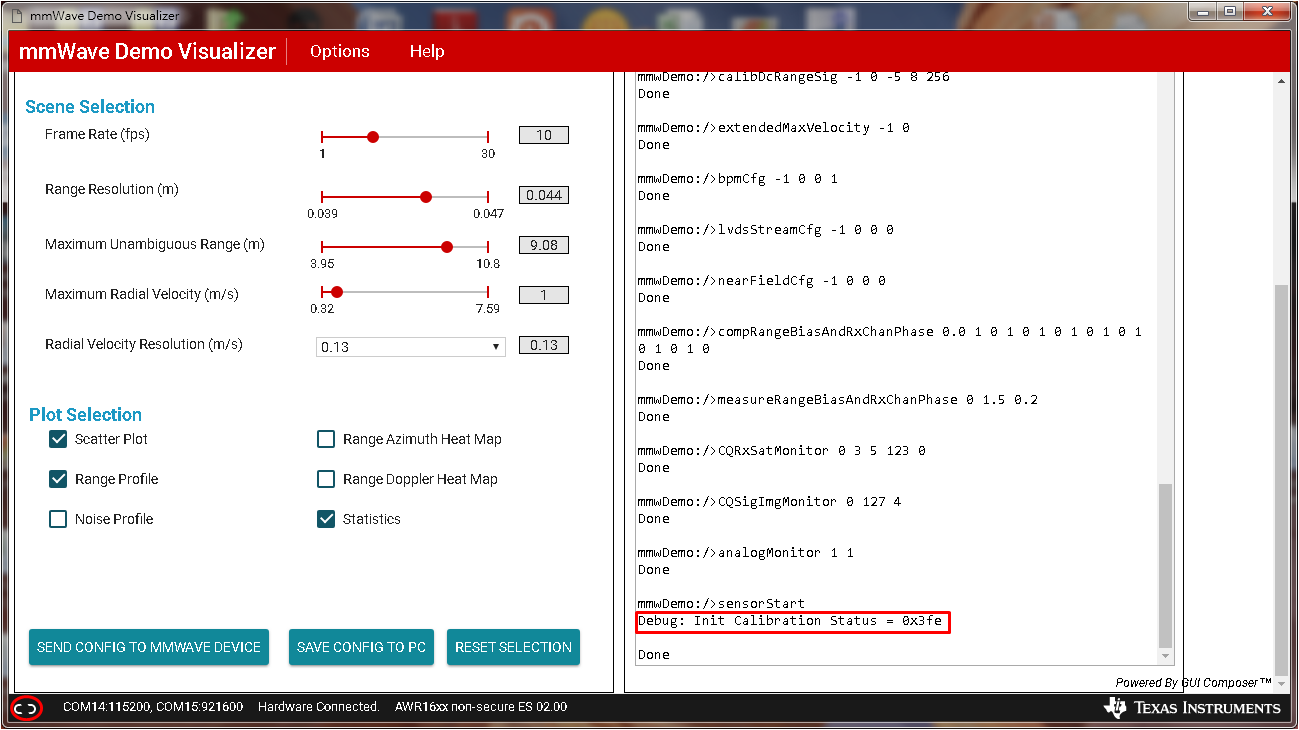Click the page scrollbar up arrow

pyautogui.click(x=1282, y=81)
